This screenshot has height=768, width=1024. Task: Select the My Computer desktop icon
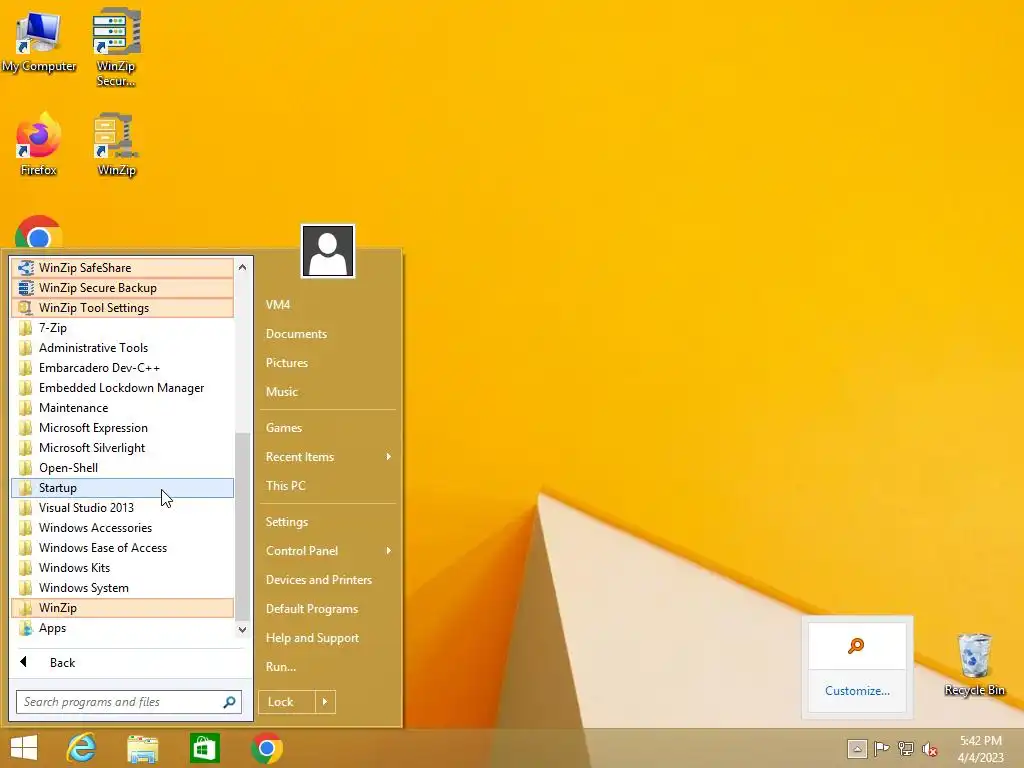coord(39,41)
